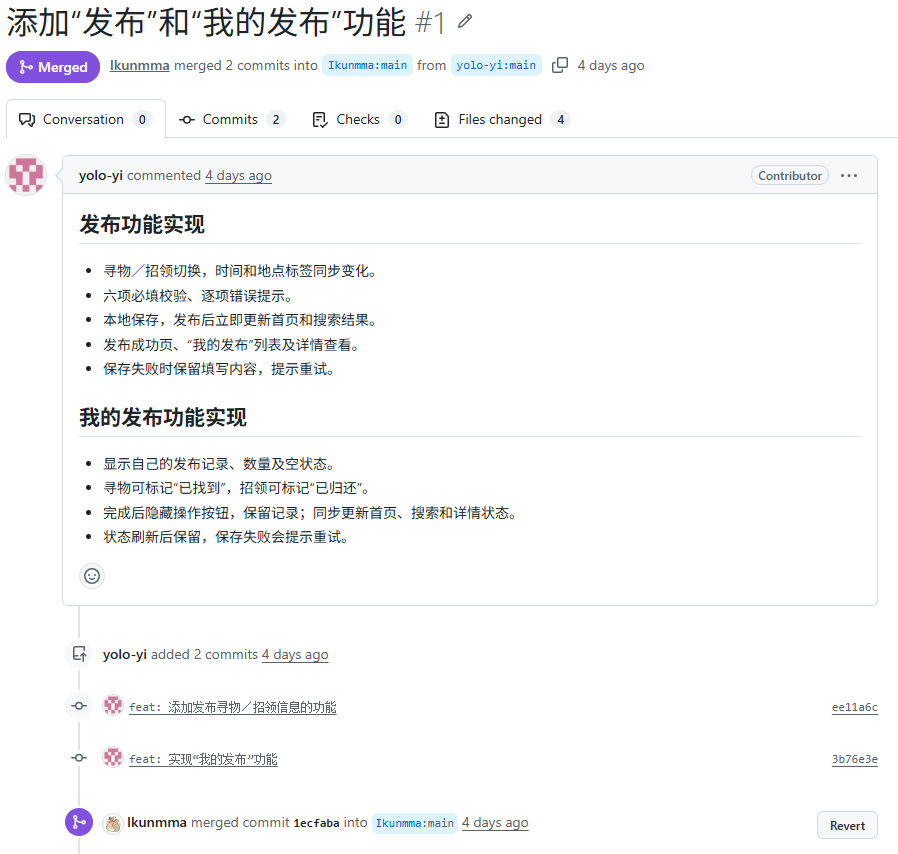Click the purple merge icon in timeline
The image size is (898, 854).
point(79,822)
